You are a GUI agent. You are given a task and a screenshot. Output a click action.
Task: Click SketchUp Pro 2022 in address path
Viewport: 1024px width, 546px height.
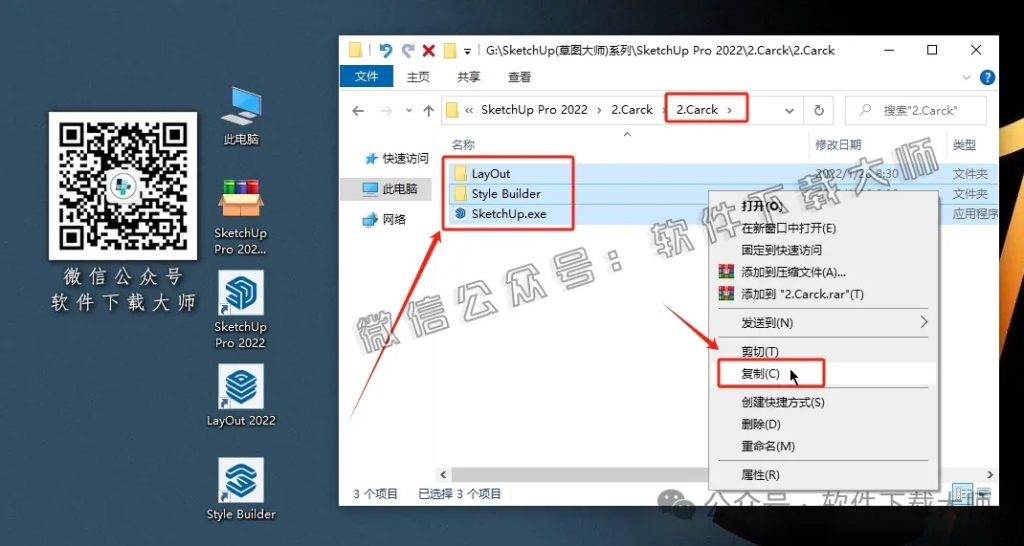point(534,110)
